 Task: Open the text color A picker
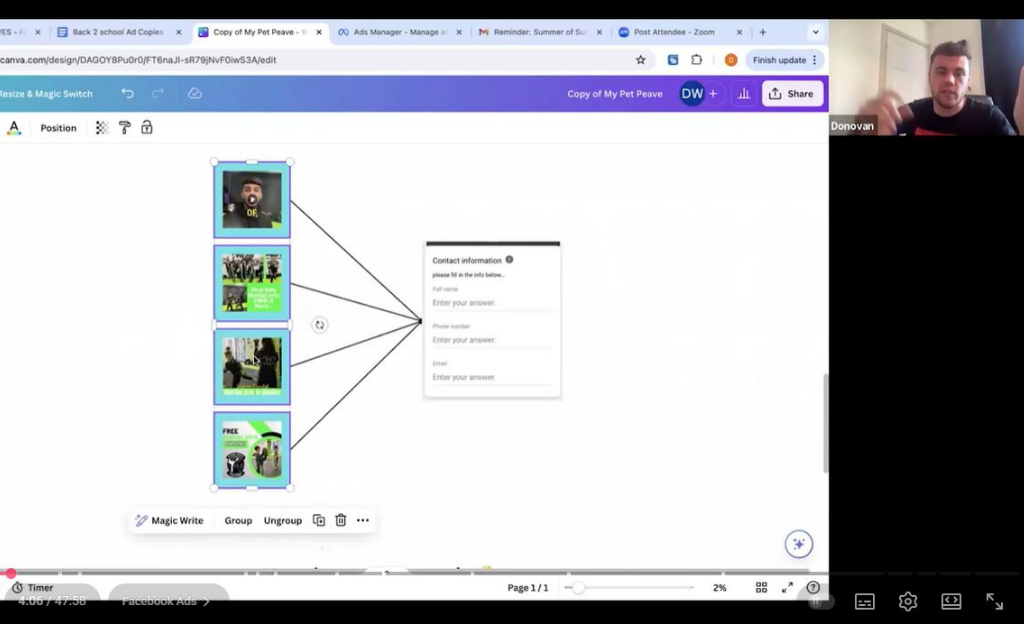pos(14,128)
